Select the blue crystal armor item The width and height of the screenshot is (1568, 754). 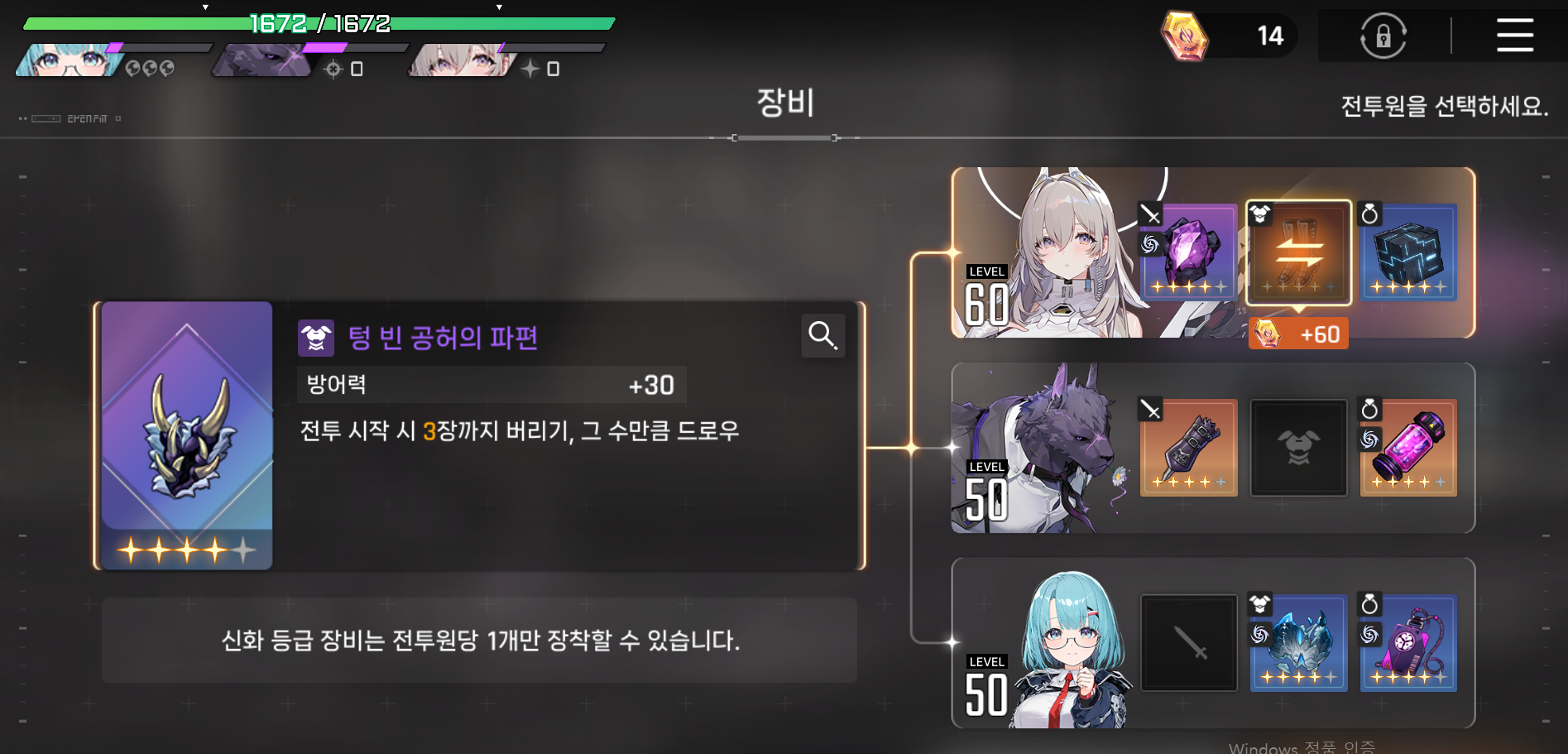(x=1298, y=643)
